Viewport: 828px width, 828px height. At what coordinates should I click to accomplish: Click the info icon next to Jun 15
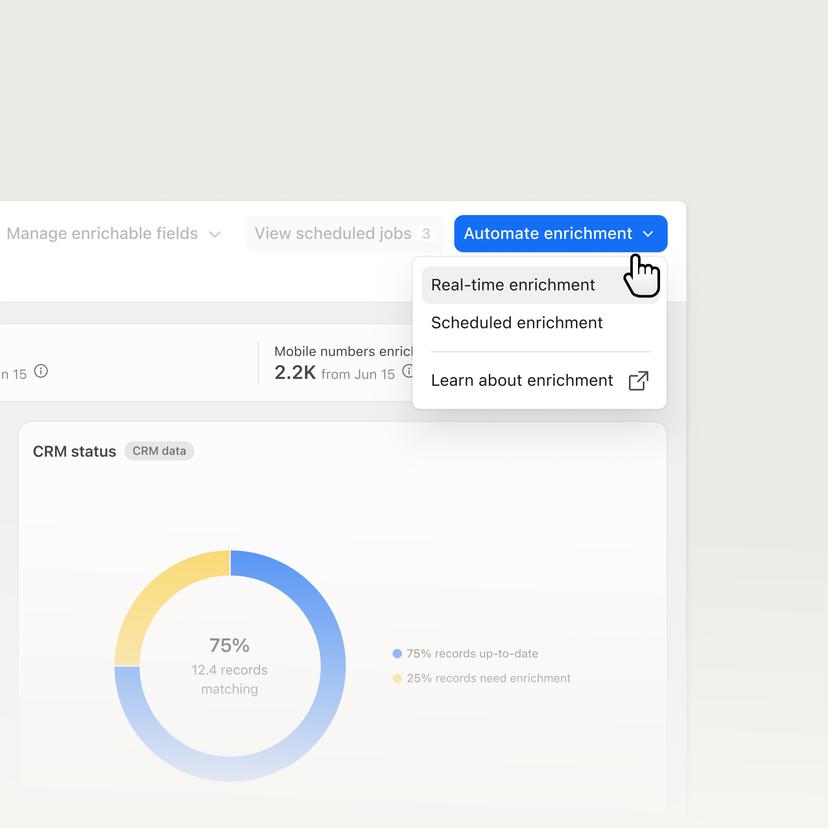coord(40,371)
